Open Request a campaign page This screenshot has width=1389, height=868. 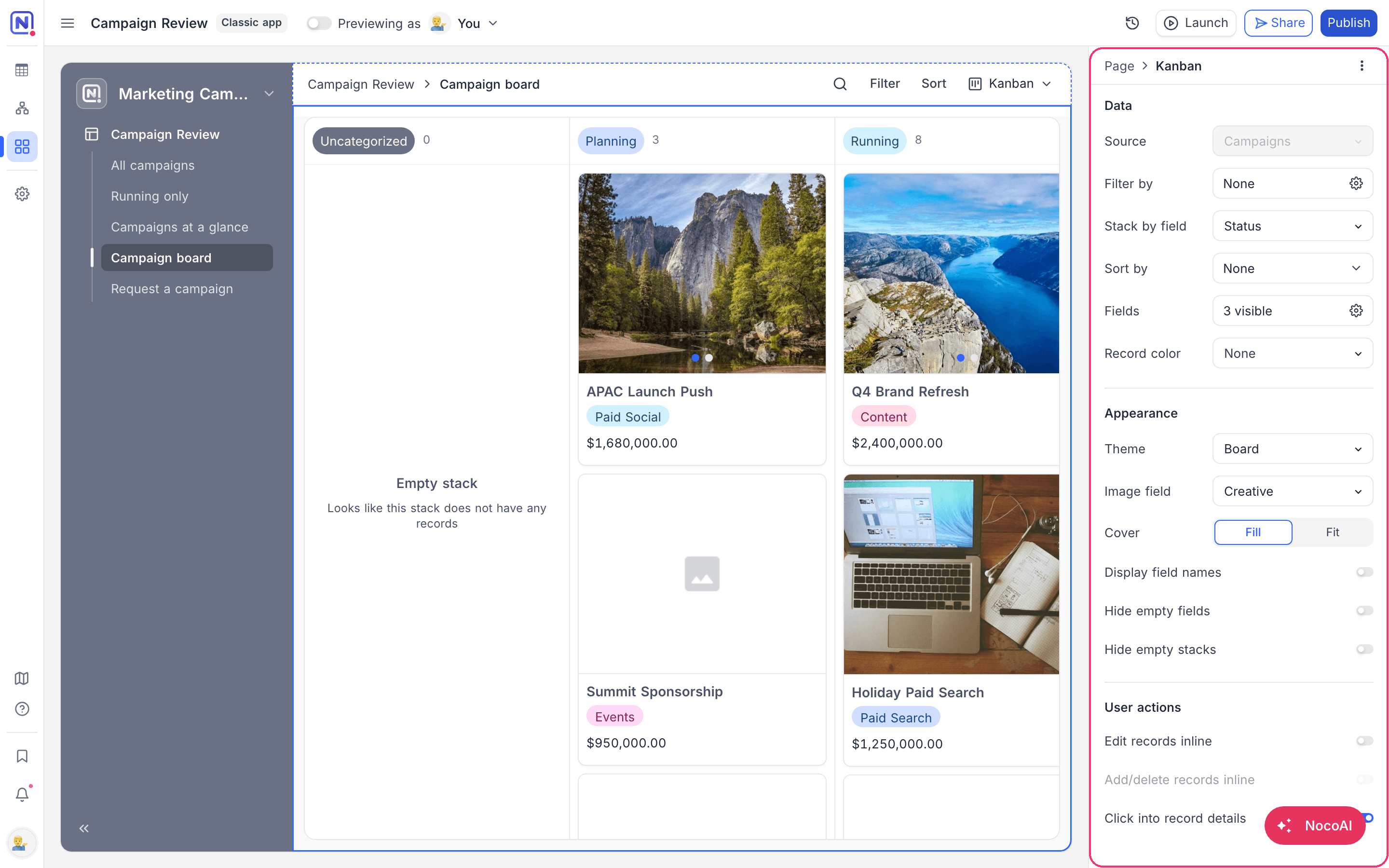172,289
